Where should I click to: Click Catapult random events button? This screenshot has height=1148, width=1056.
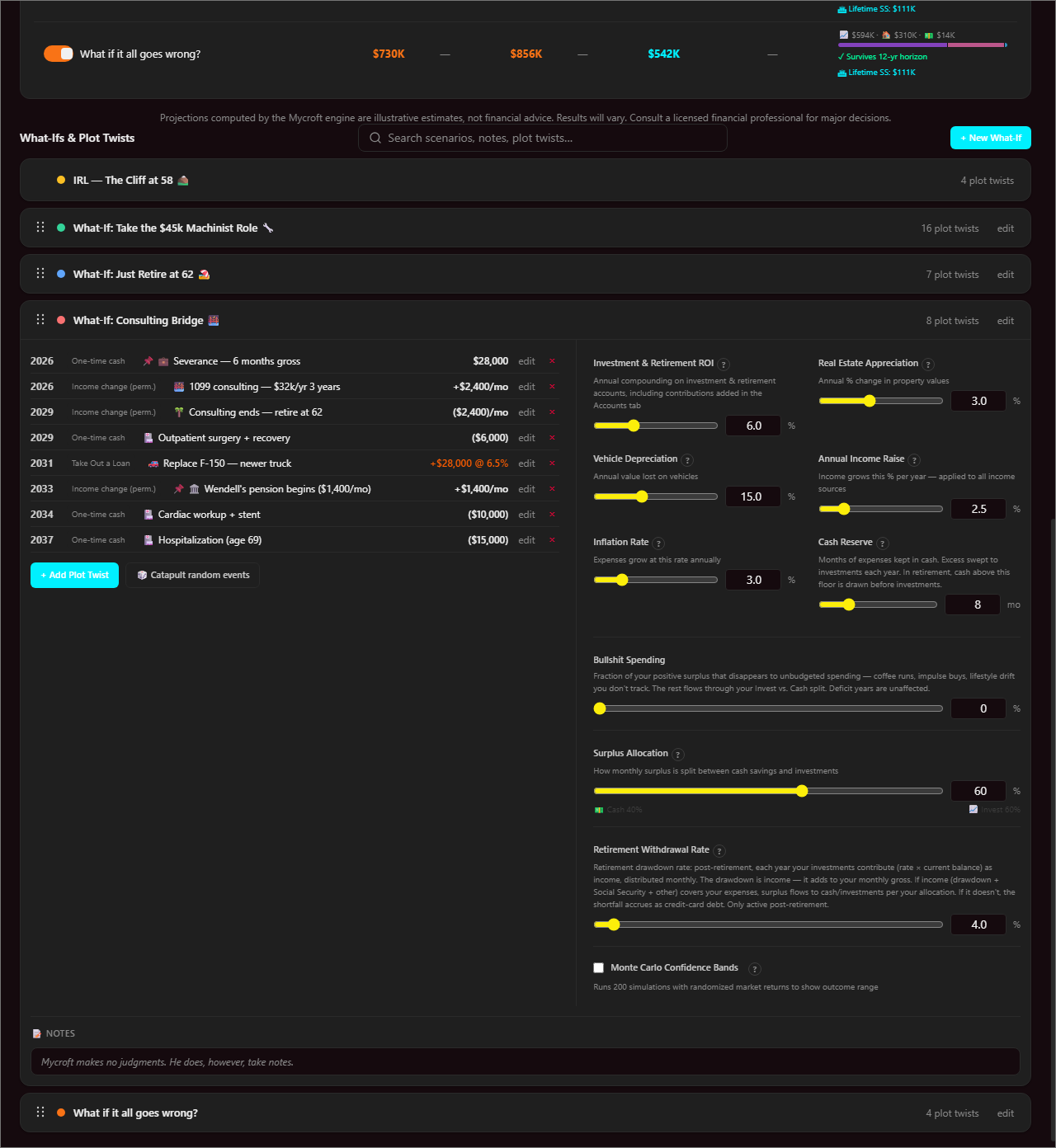(x=193, y=575)
